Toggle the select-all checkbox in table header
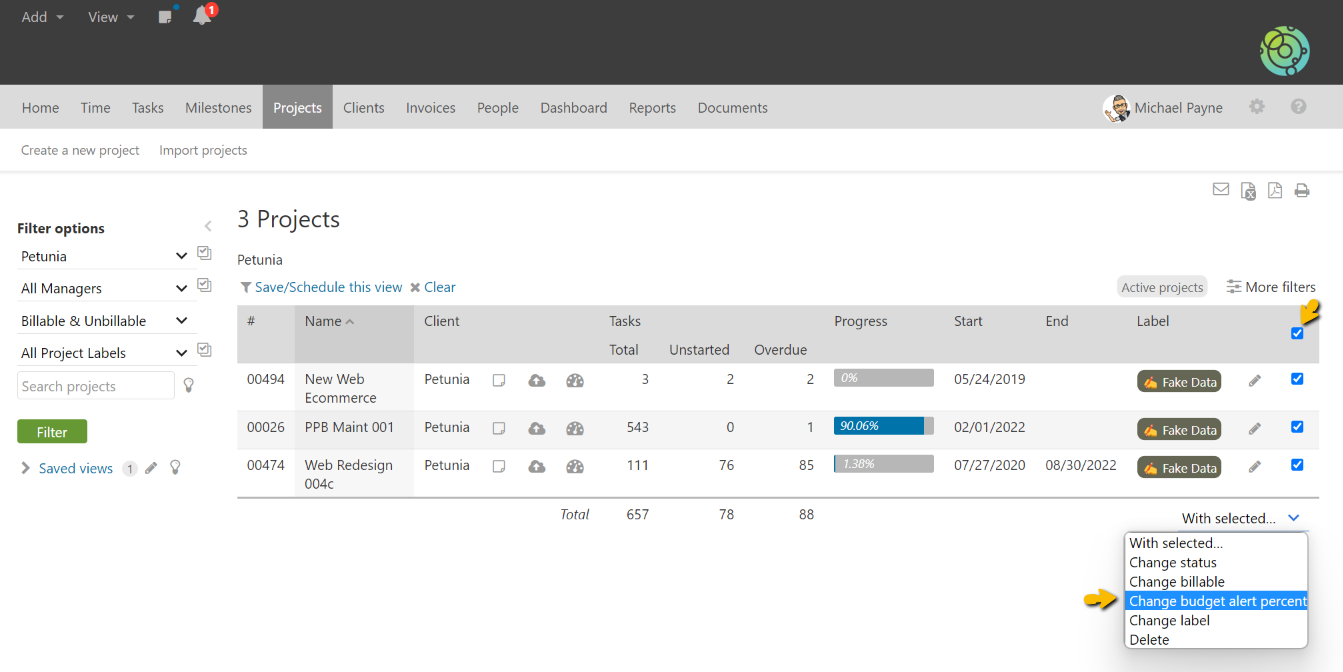The image size is (1343, 672). tap(1297, 333)
